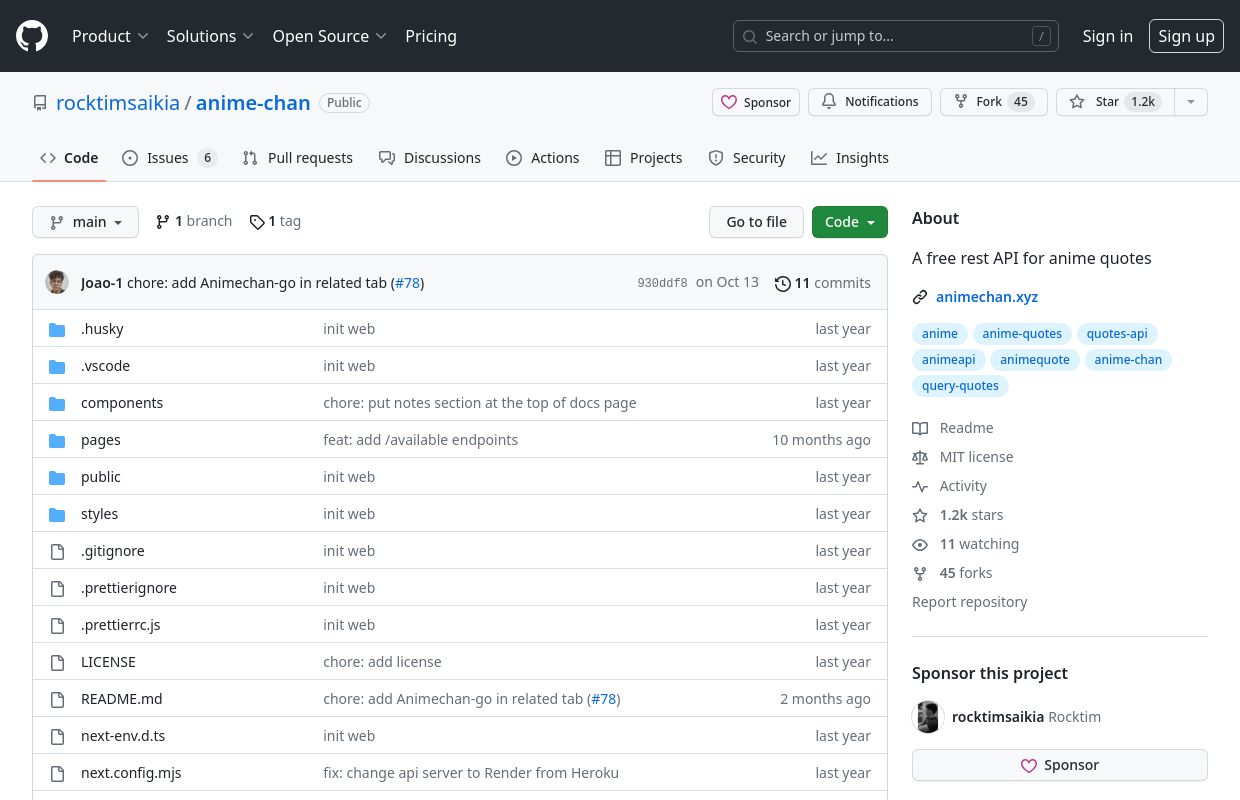Click the README.md file icon
Viewport: 1240px width, 800px height.
tap(57, 699)
